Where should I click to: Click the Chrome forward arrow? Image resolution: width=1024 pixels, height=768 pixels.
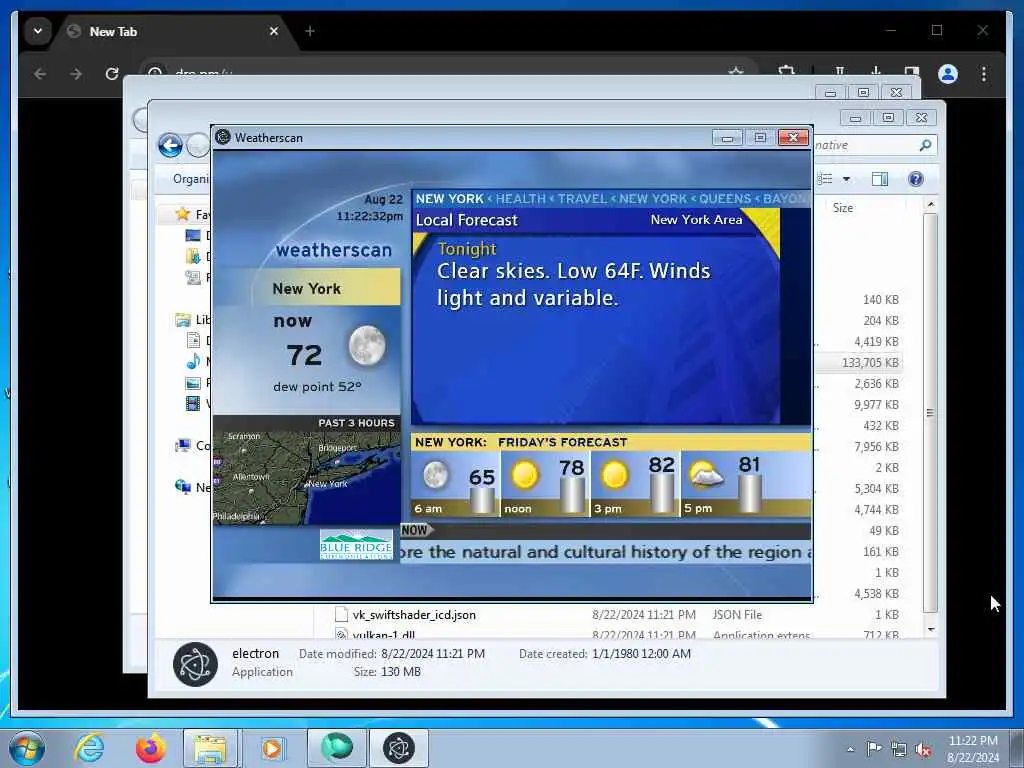point(76,74)
